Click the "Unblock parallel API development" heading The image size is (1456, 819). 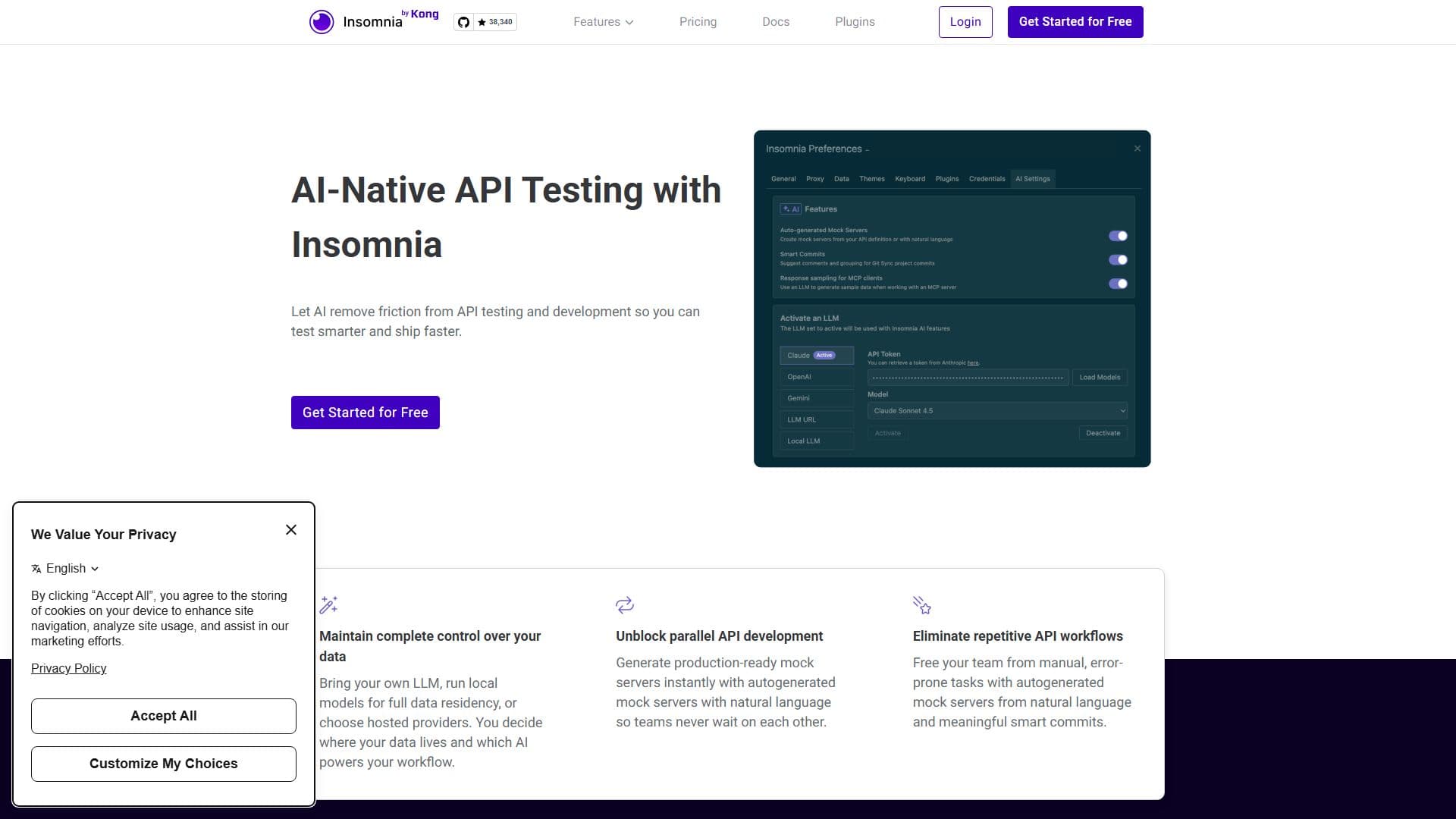tap(719, 636)
